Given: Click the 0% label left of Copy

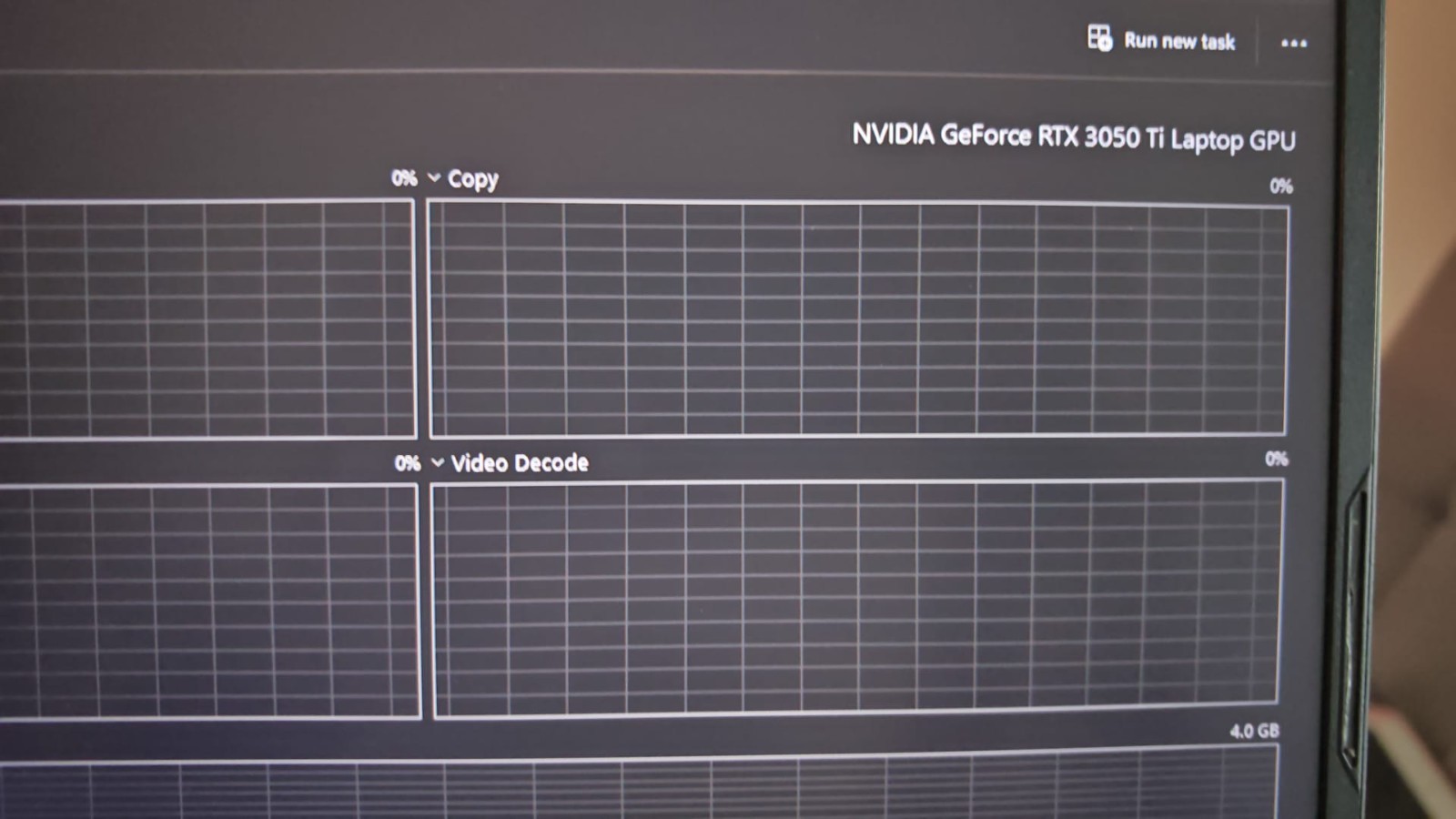Looking at the screenshot, I should click(404, 177).
